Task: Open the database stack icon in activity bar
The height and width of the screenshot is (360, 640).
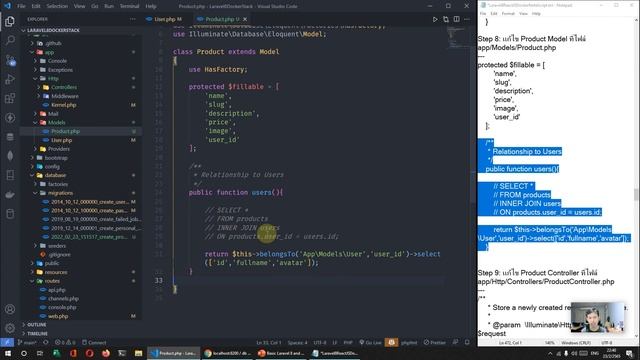Action: 10,137
